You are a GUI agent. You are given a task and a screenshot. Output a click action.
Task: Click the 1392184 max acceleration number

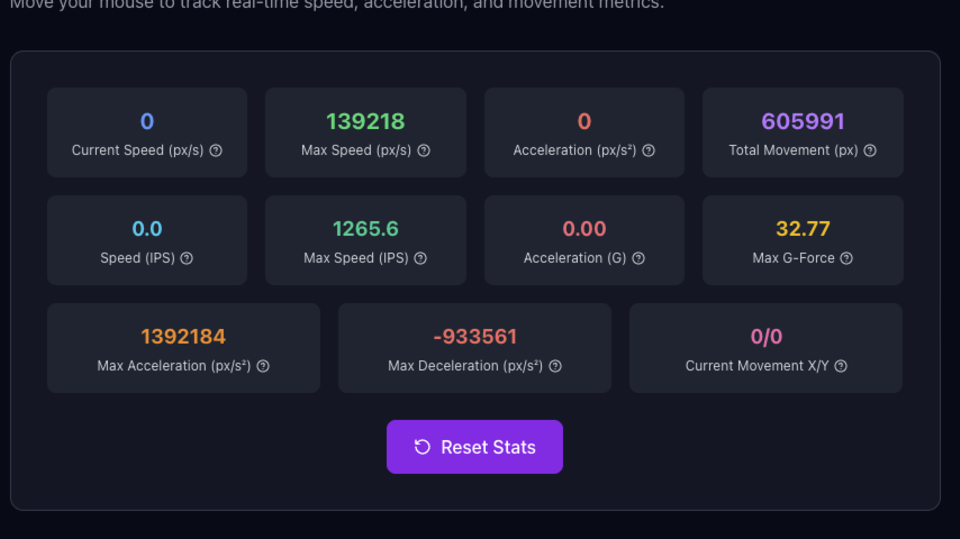pyautogui.click(x=183, y=337)
